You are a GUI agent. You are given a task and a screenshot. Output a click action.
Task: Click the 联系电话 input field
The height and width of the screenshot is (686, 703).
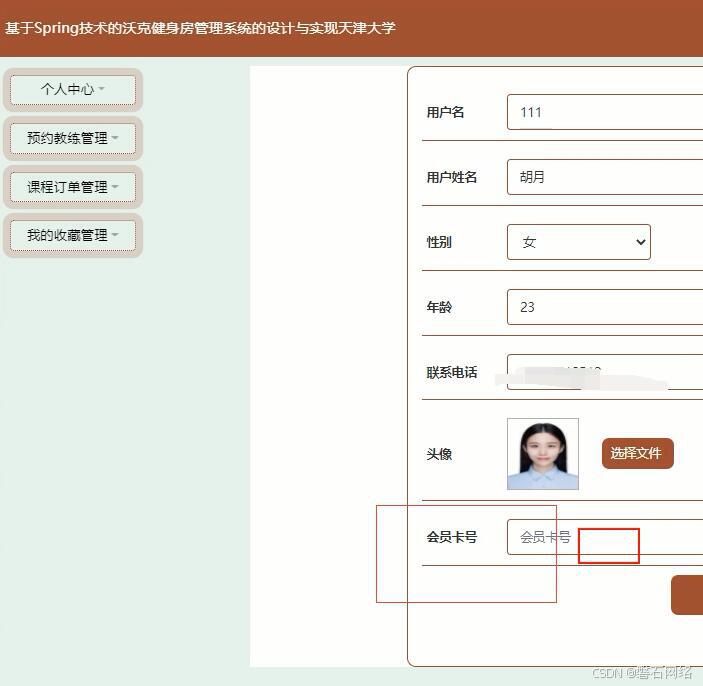pos(605,372)
